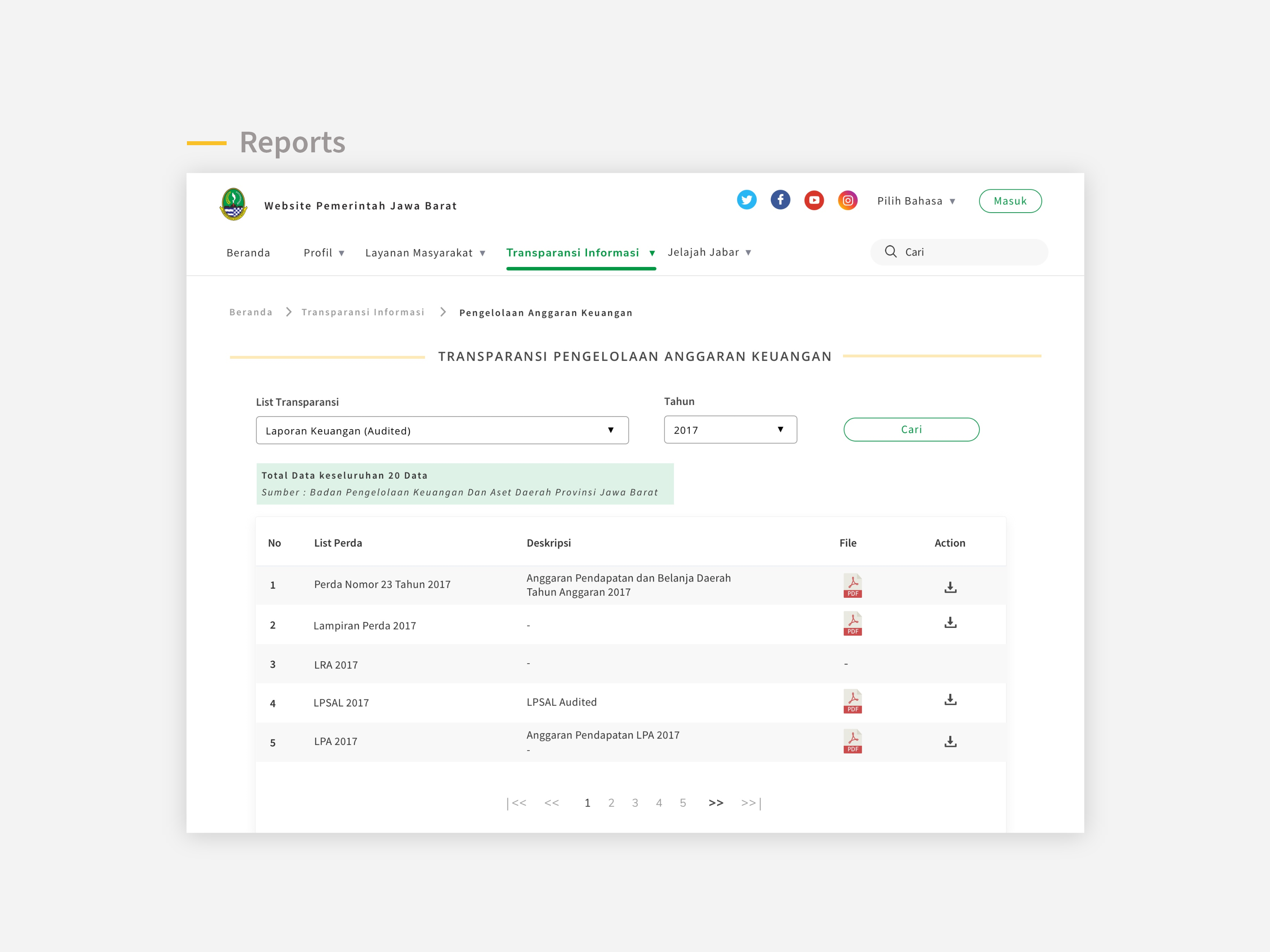1270x952 pixels.
Task: Expand the Jelajah Jabar menu
Action: tap(709, 252)
